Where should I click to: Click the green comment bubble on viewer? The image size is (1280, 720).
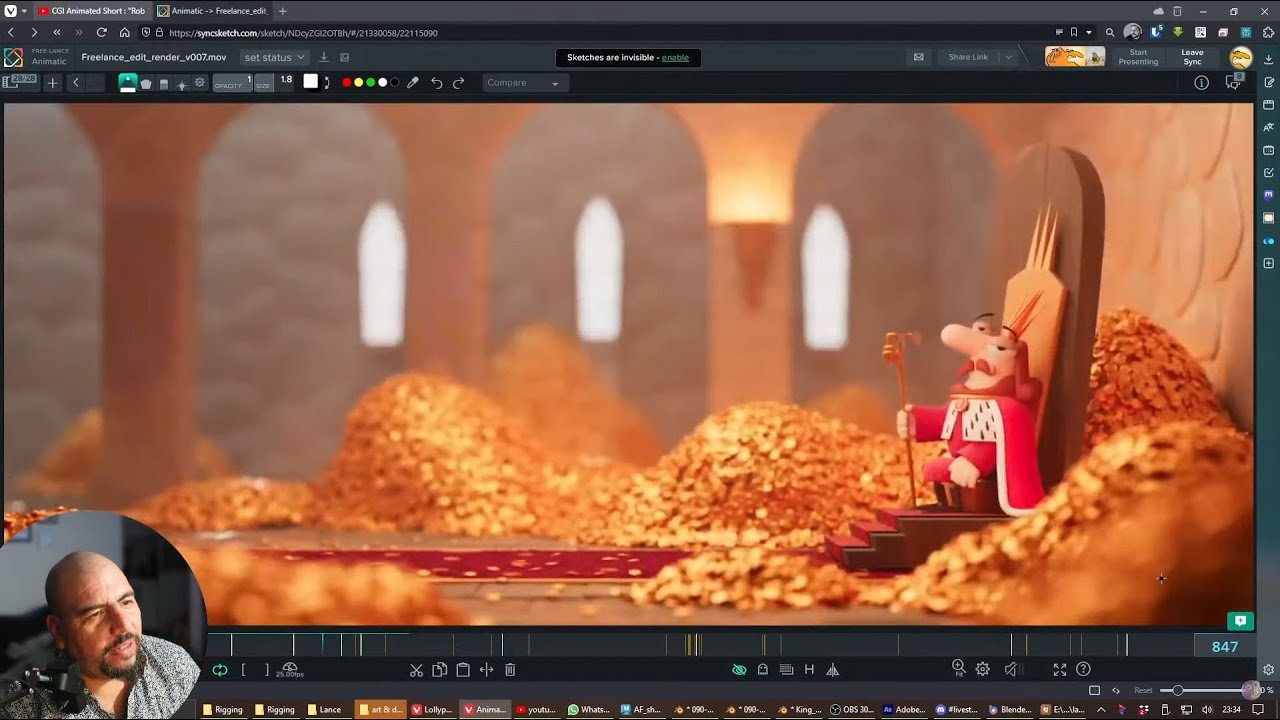coord(1240,621)
